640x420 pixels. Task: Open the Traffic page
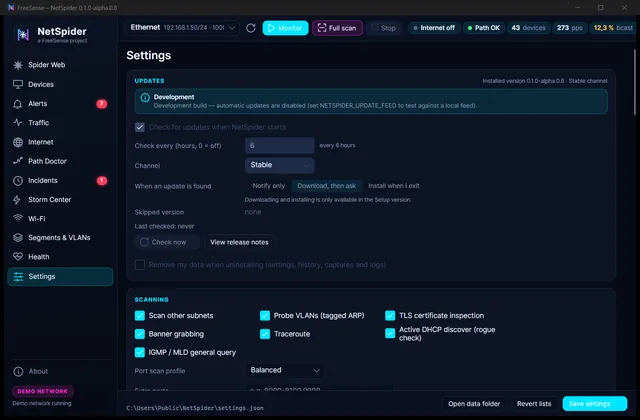(x=60, y=123)
